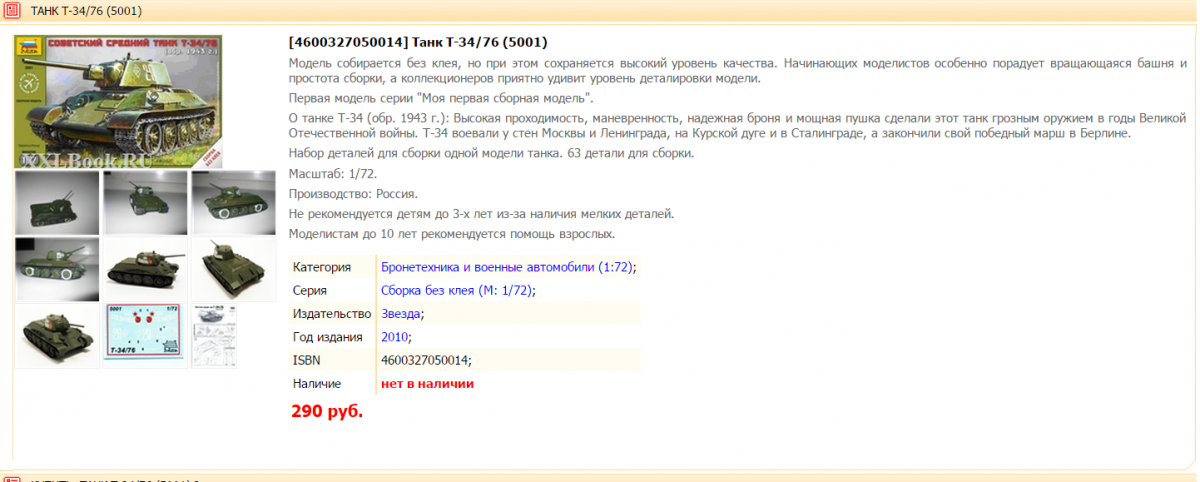Viewport: 1200px width, 482px height.
Task: Open the publisher link Звезда
Action: click(x=402, y=314)
